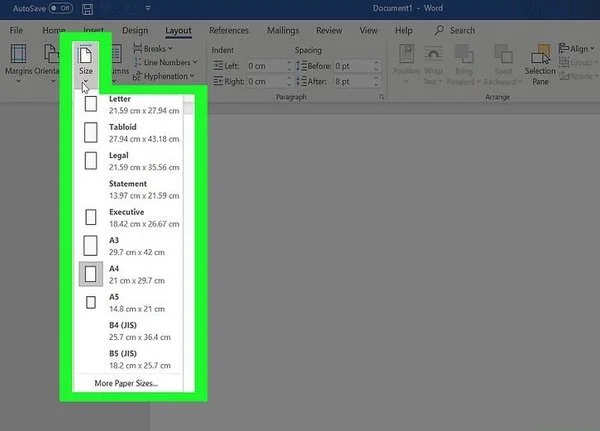Choose the Letter paper size
Screen dimensions: 600x431
point(132,104)
